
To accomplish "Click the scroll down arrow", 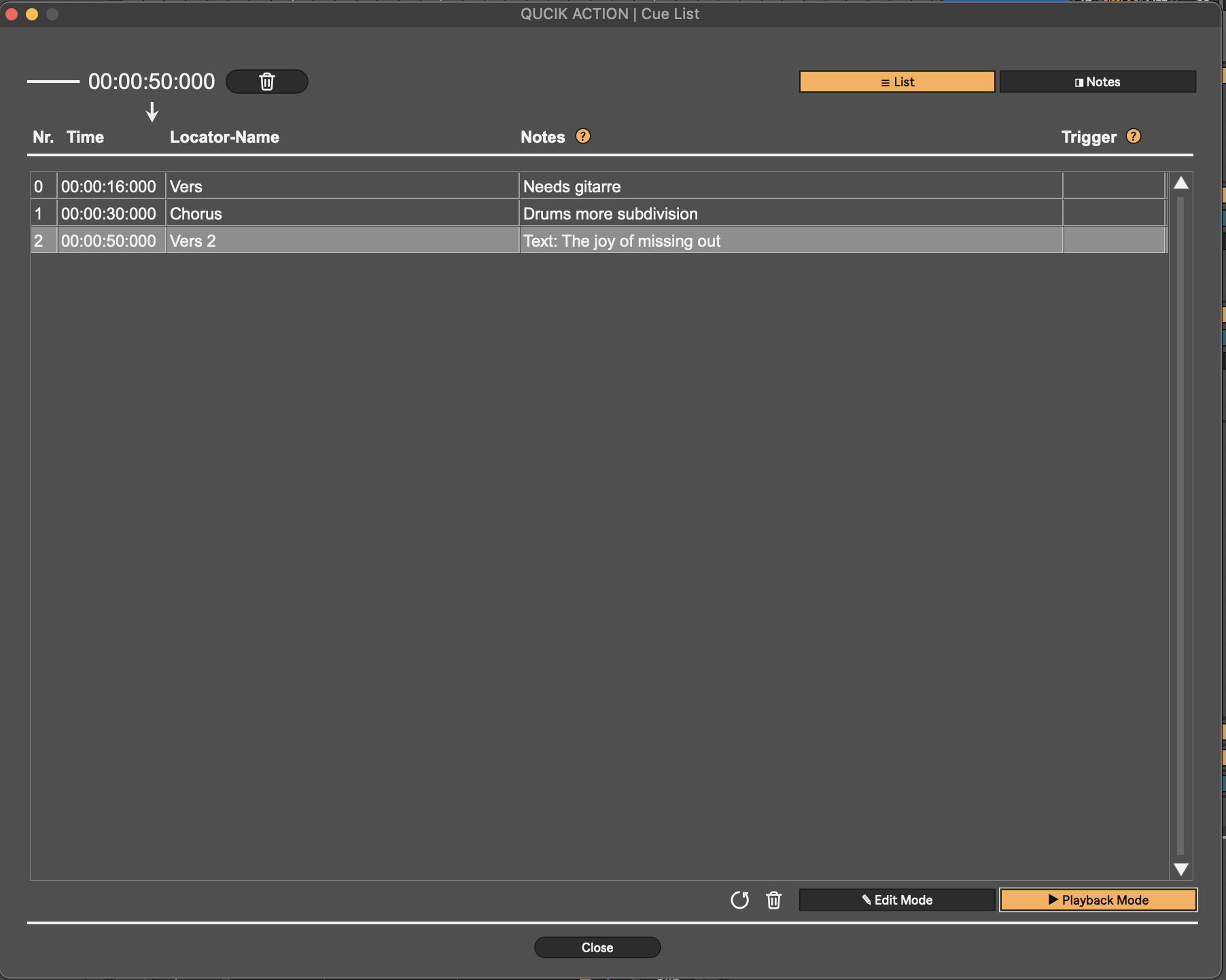I will (x=1180, y=869).
